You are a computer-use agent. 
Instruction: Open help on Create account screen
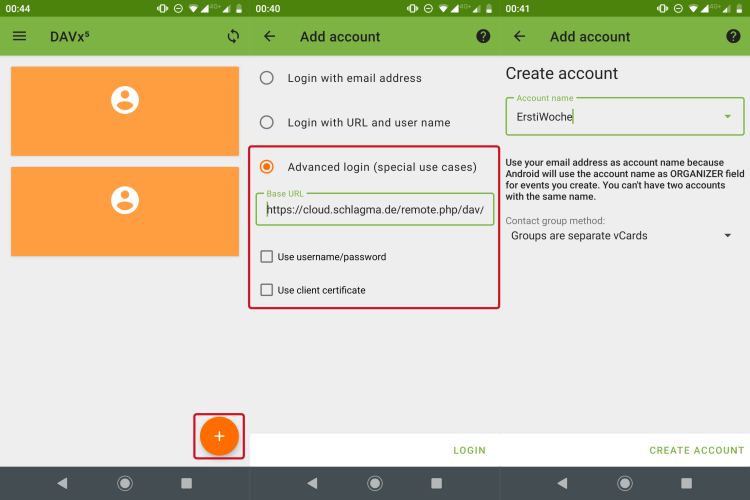[x=733, y=36]
